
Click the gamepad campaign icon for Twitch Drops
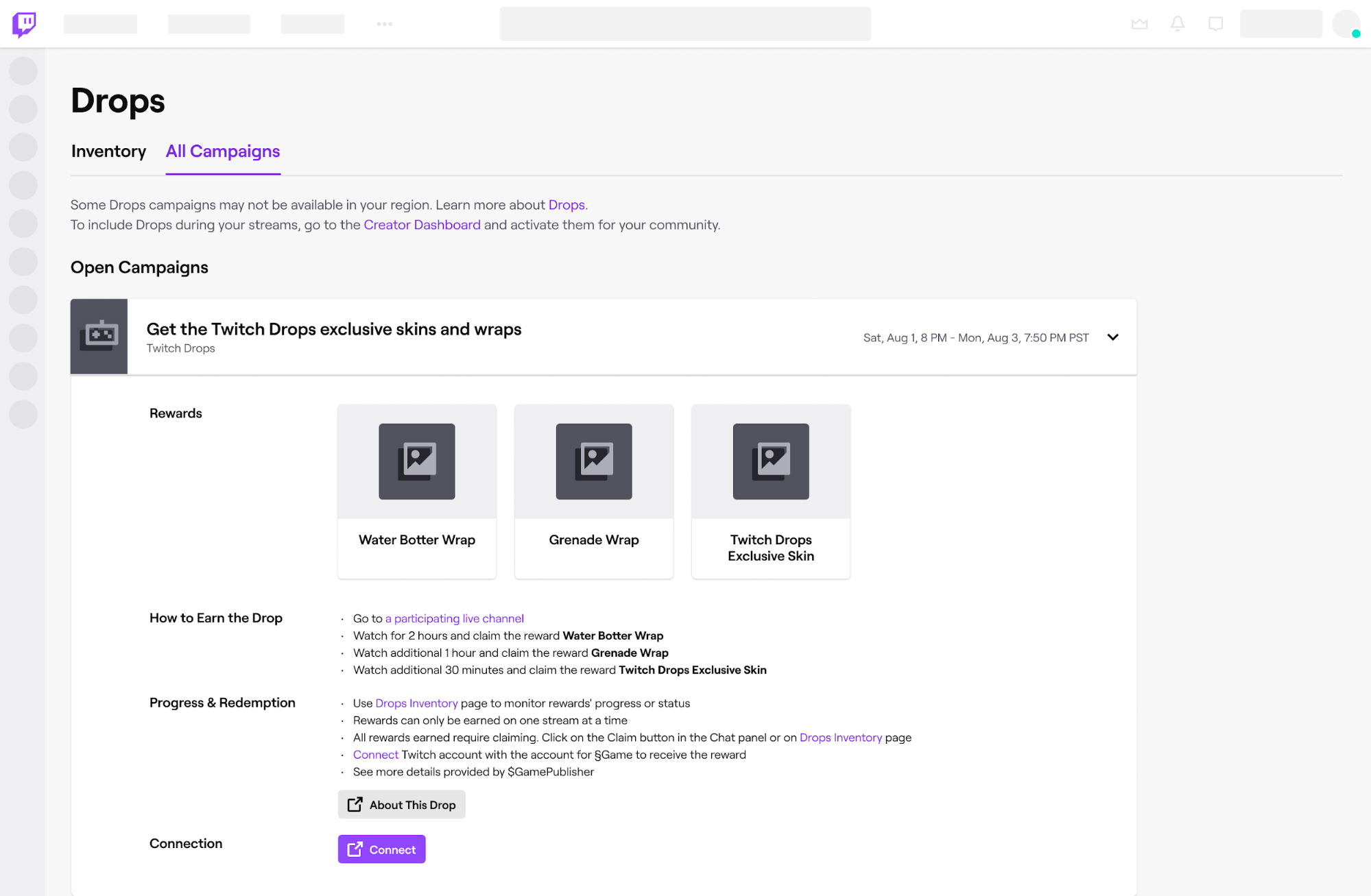[99, 336]
